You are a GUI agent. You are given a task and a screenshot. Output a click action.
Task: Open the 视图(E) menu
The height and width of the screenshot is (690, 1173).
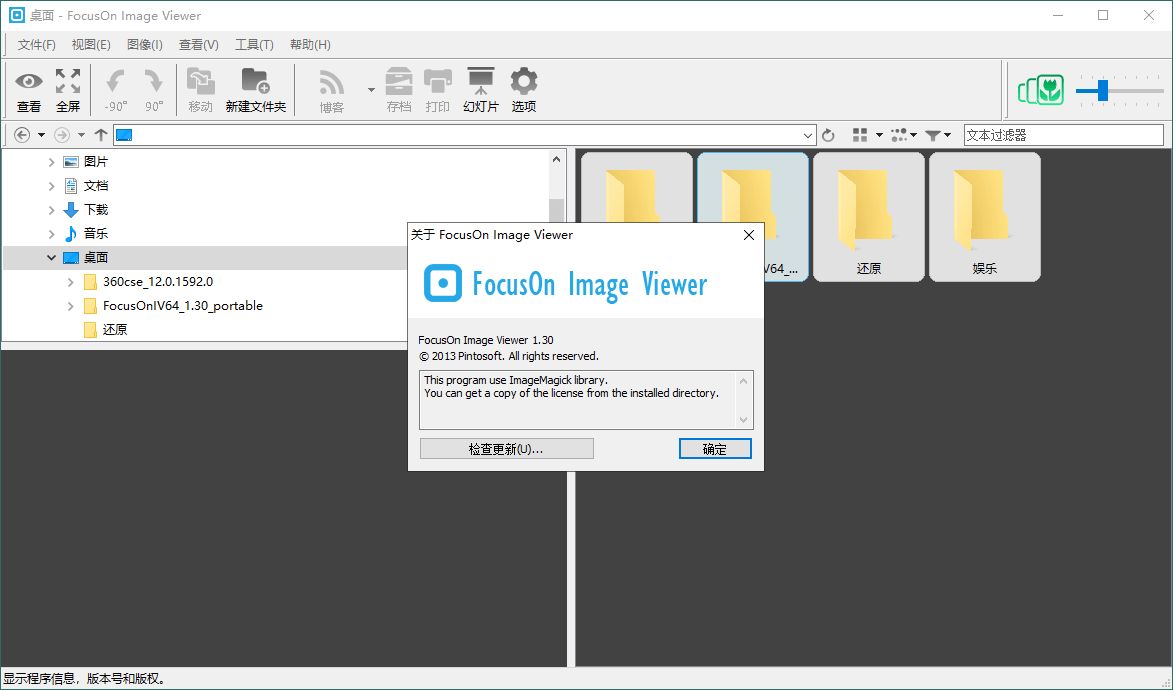(91, 45)
